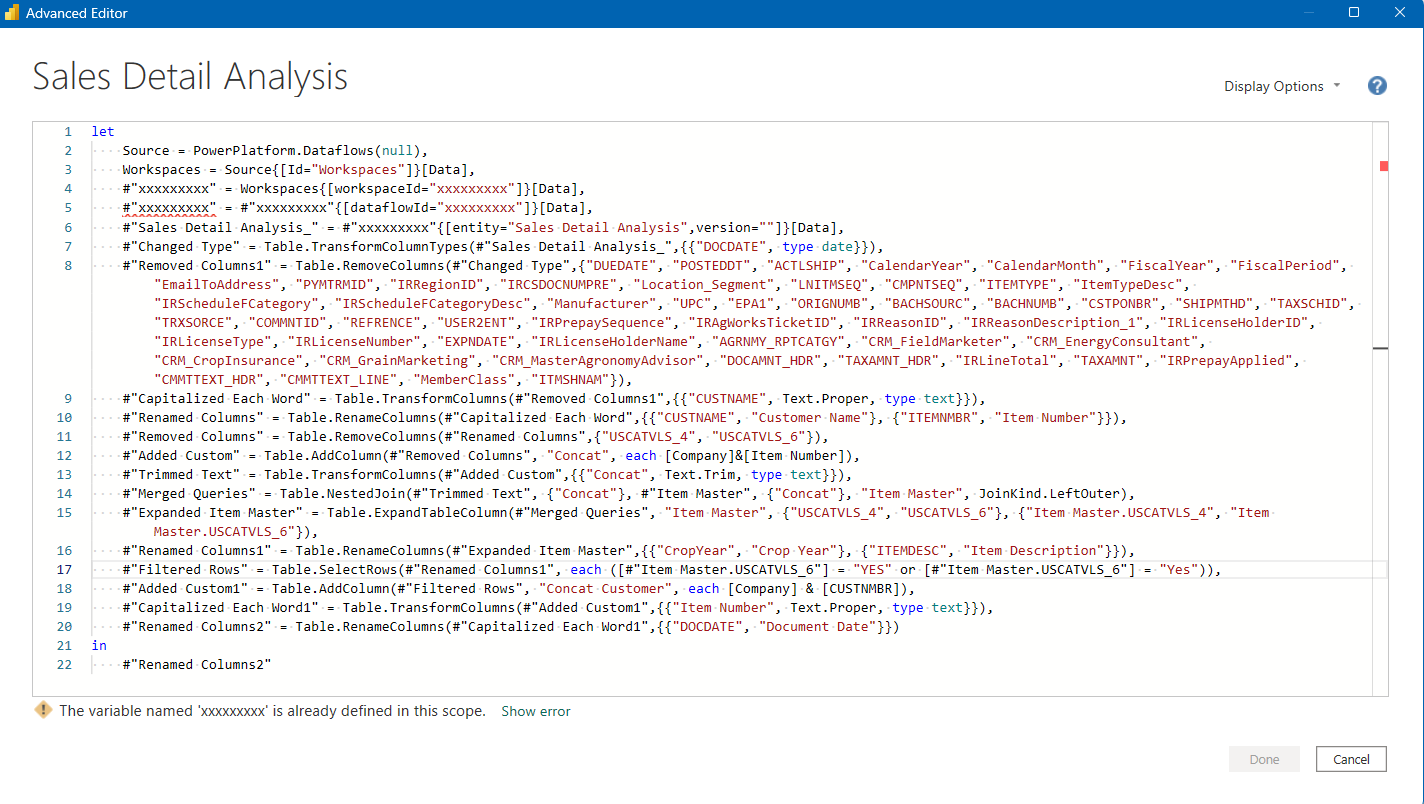Screen dimensions: 1424x804
Task: Click 'Advanced Editor' title bar text
Action: click(x=77, y=13)
